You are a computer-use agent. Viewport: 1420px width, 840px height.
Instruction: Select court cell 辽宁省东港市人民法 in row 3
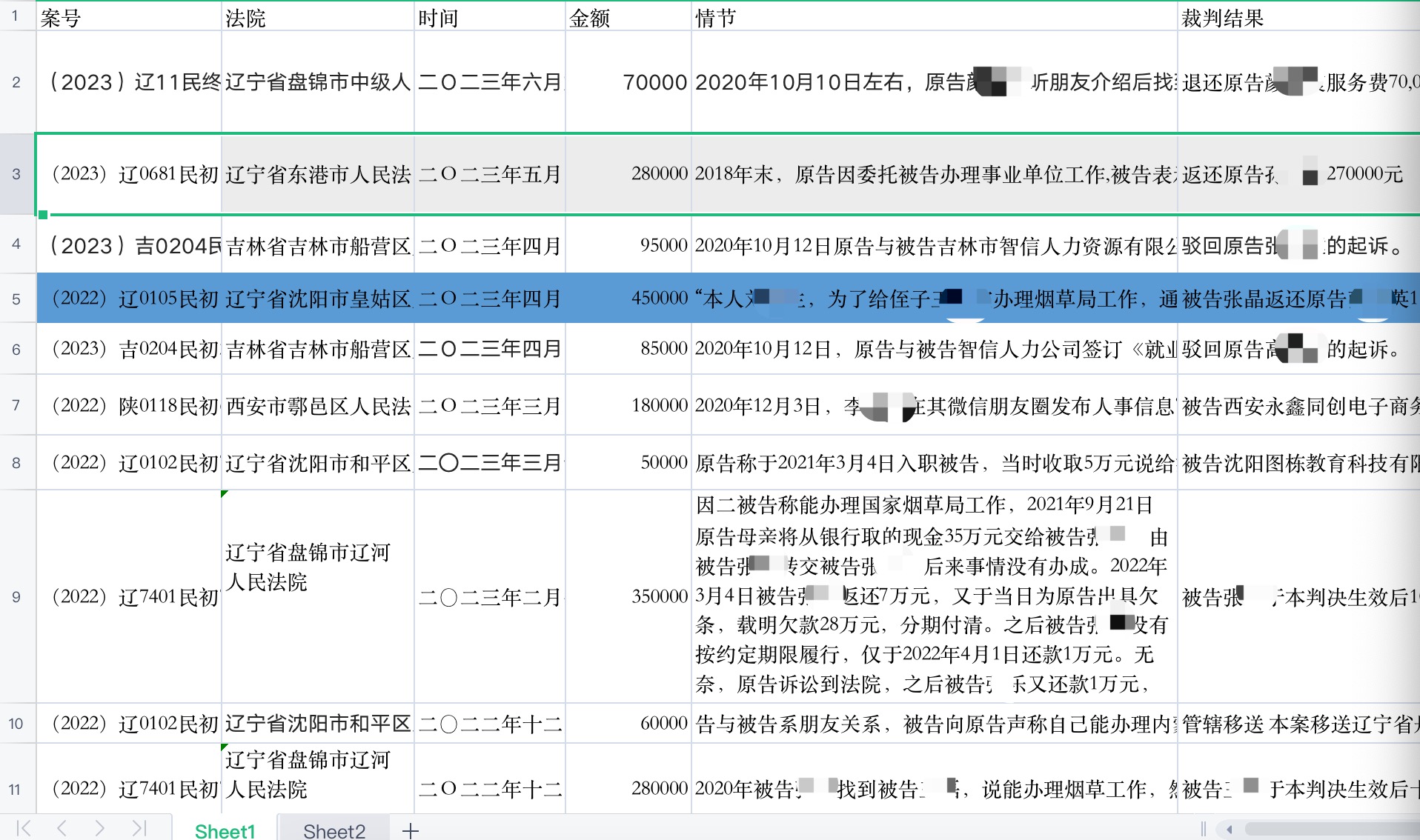[318, 175]
